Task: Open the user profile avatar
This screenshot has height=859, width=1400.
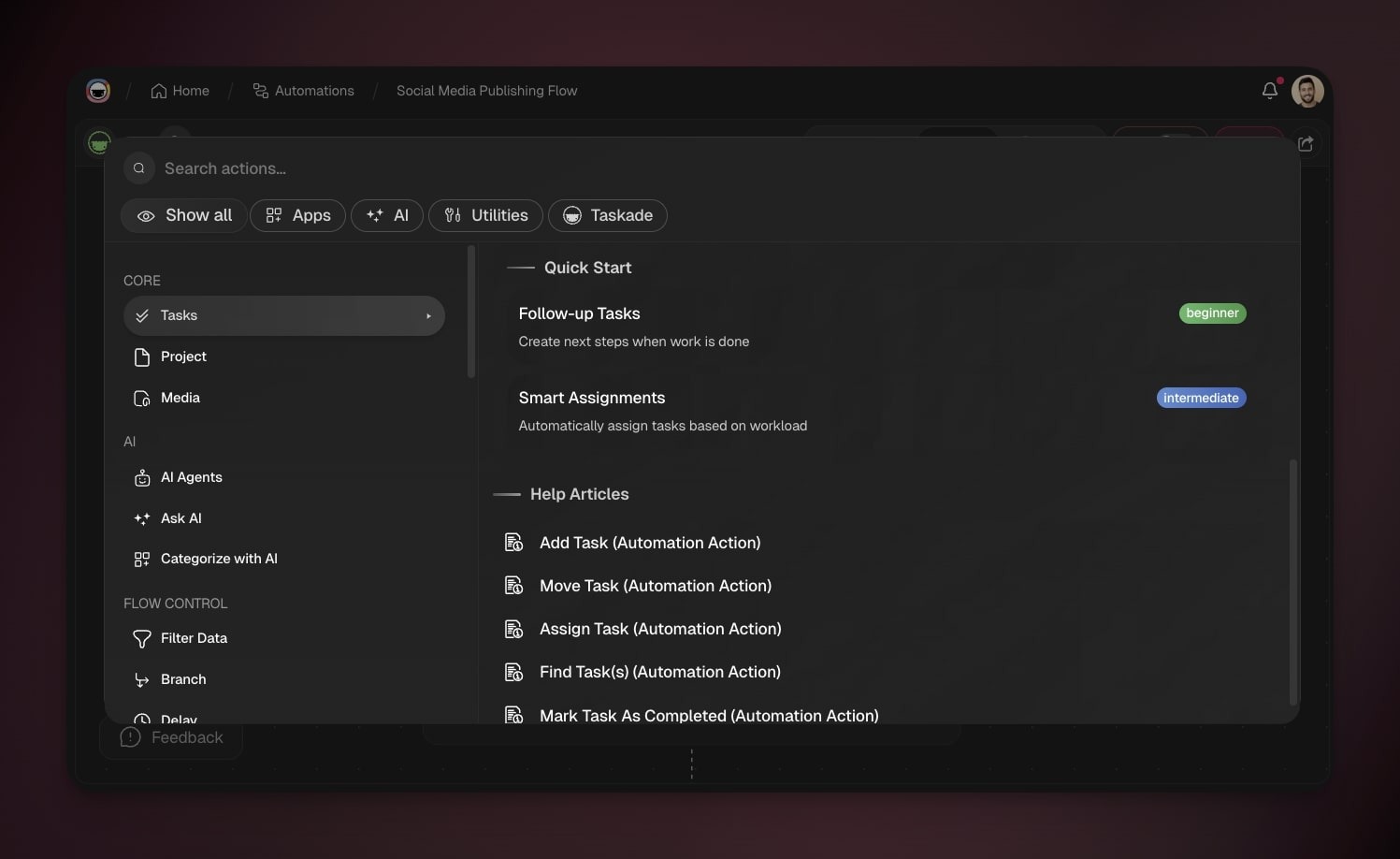Action: pyautogui.click(x=1306, y=91)
